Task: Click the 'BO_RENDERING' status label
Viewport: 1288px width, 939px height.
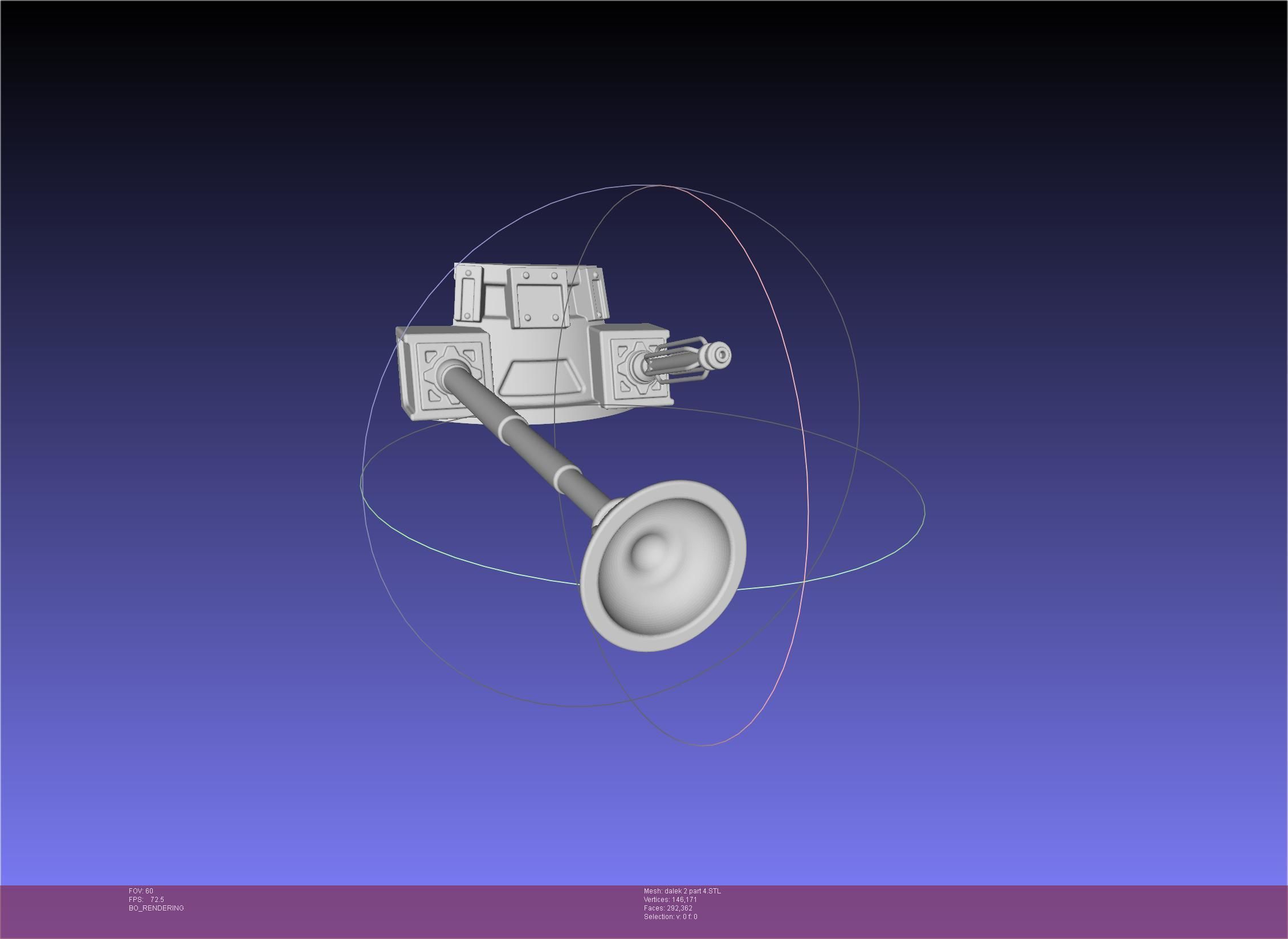Action: (x=156, y=908)
